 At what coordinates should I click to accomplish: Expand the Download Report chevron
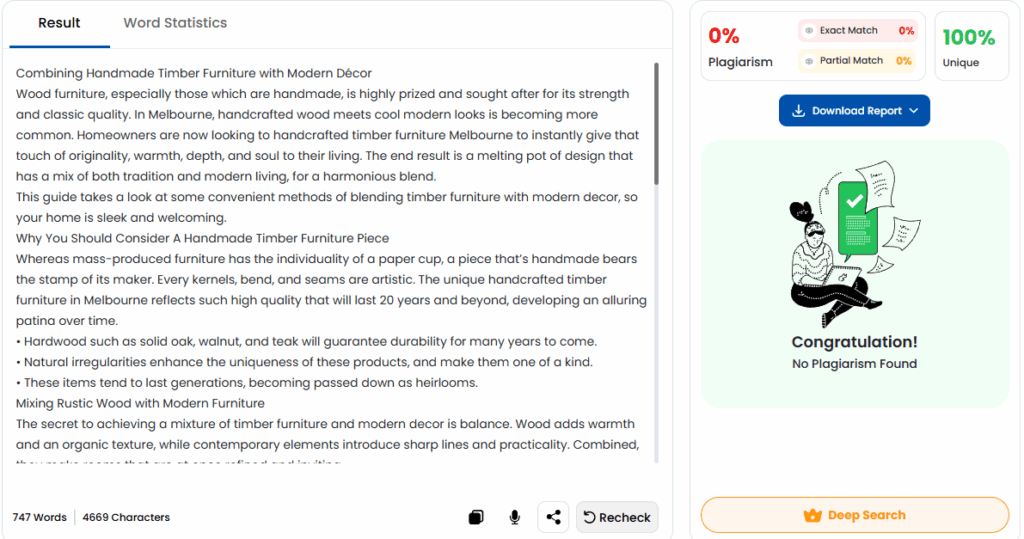pos(914,111)
